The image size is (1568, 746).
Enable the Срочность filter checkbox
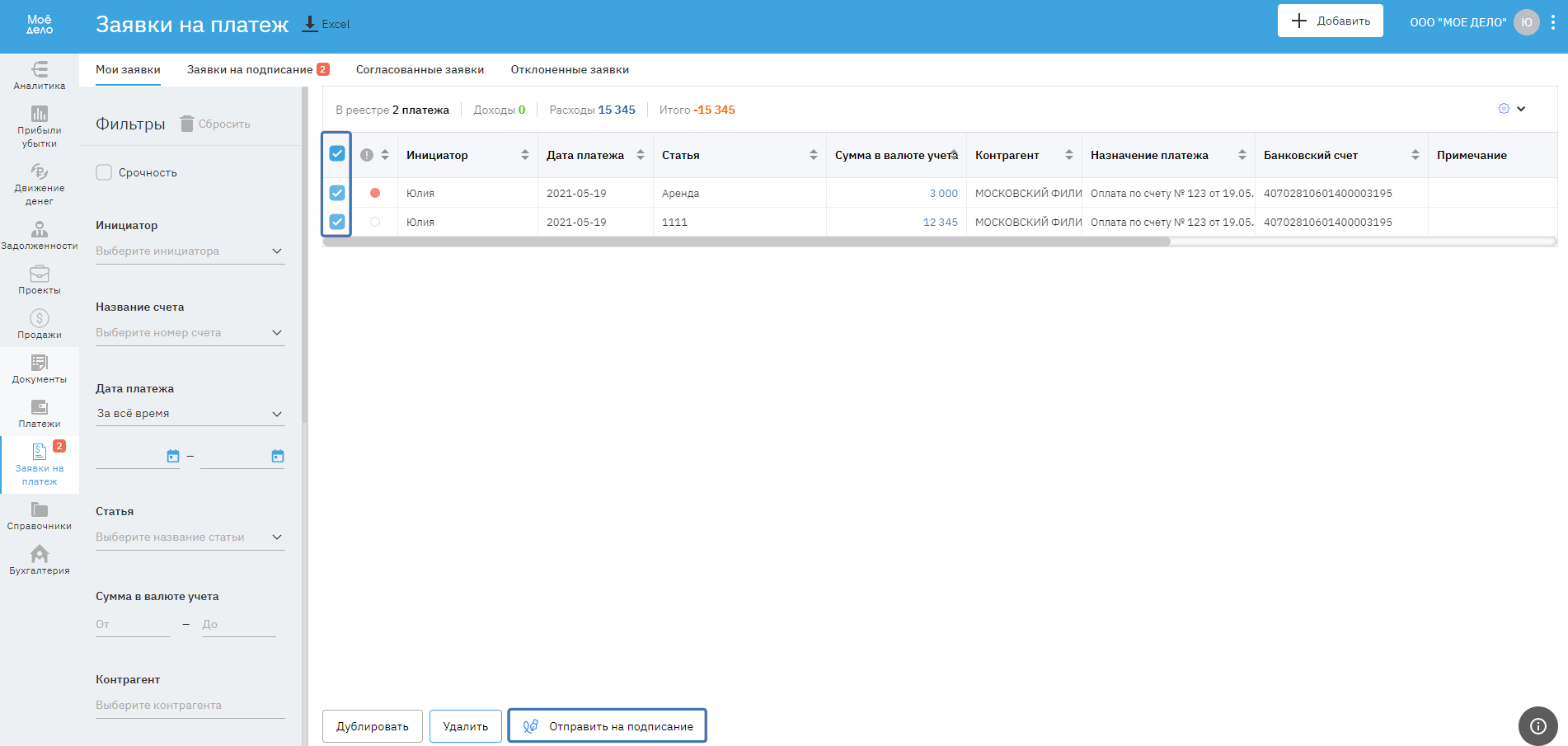click(104, 172)
